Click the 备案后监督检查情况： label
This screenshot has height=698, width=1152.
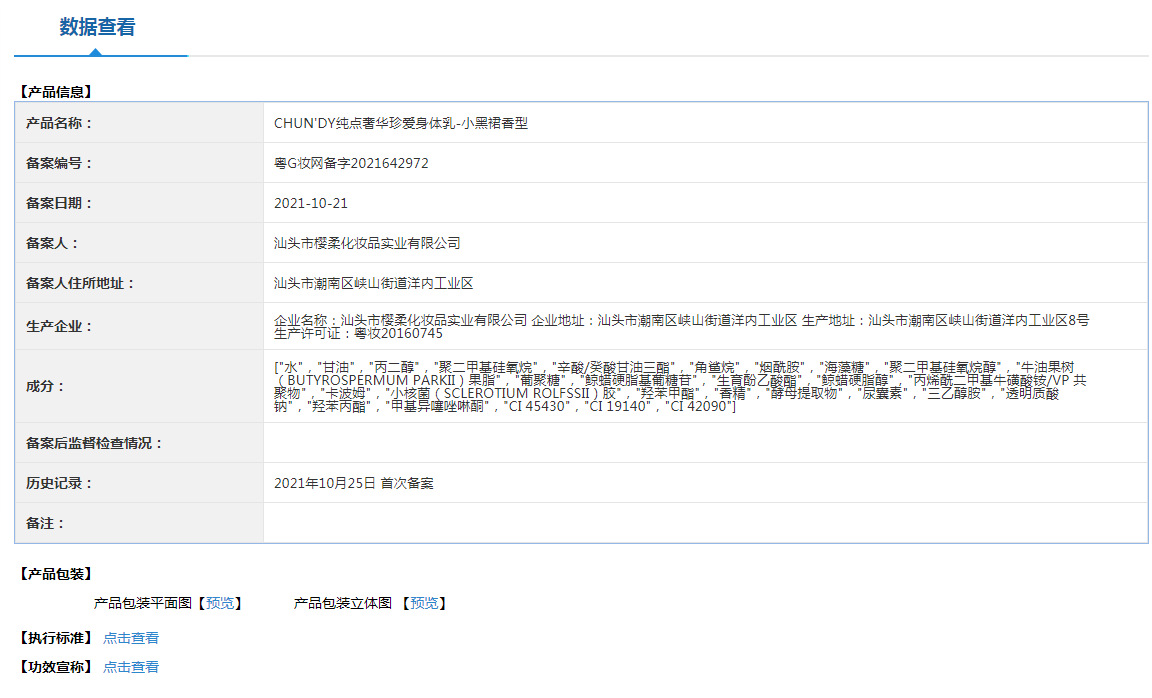click(95, 444)
